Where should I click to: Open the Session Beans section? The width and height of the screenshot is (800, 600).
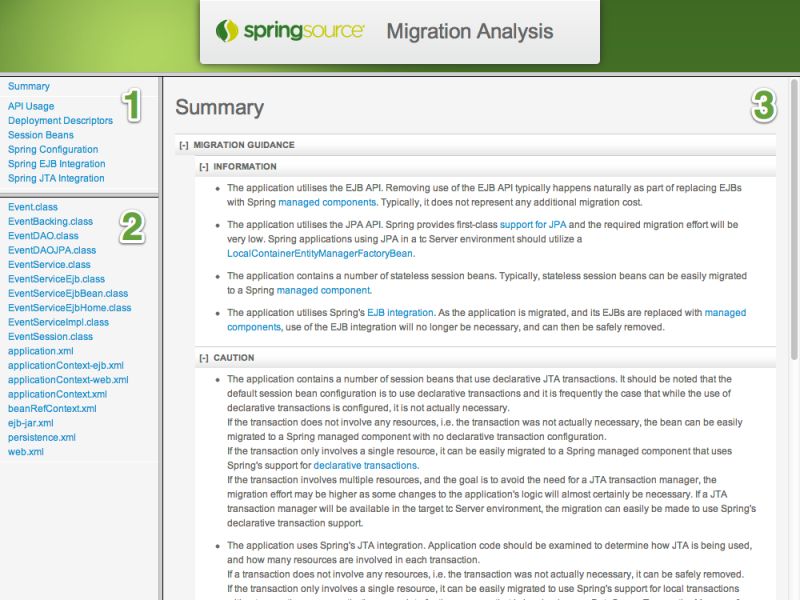pos(40,134)
